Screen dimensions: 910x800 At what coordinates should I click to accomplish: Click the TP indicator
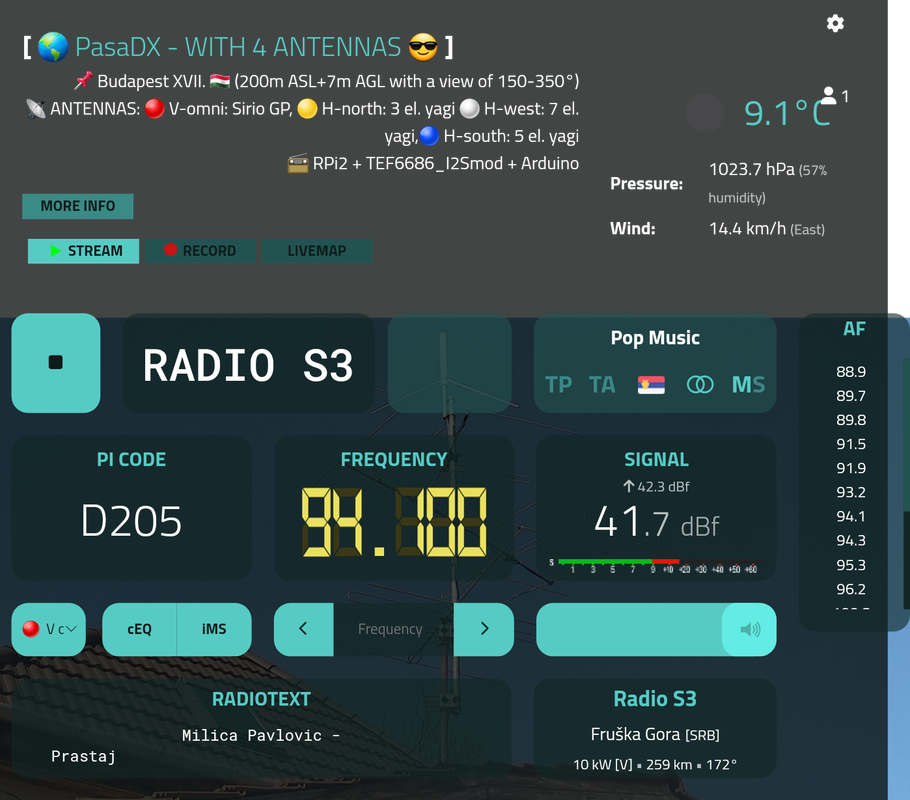558,385
